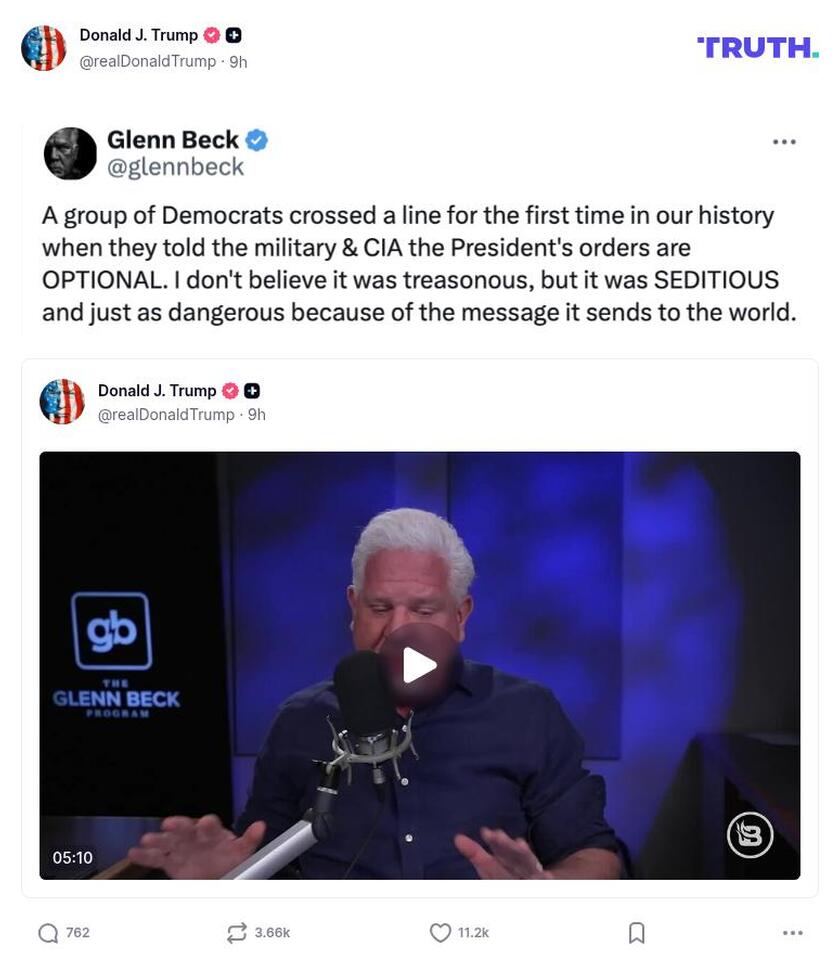This screenshot has height=979, width=840.
Task: Open Donald J. Trump's top profile avatar
Action: coord(44,48)
